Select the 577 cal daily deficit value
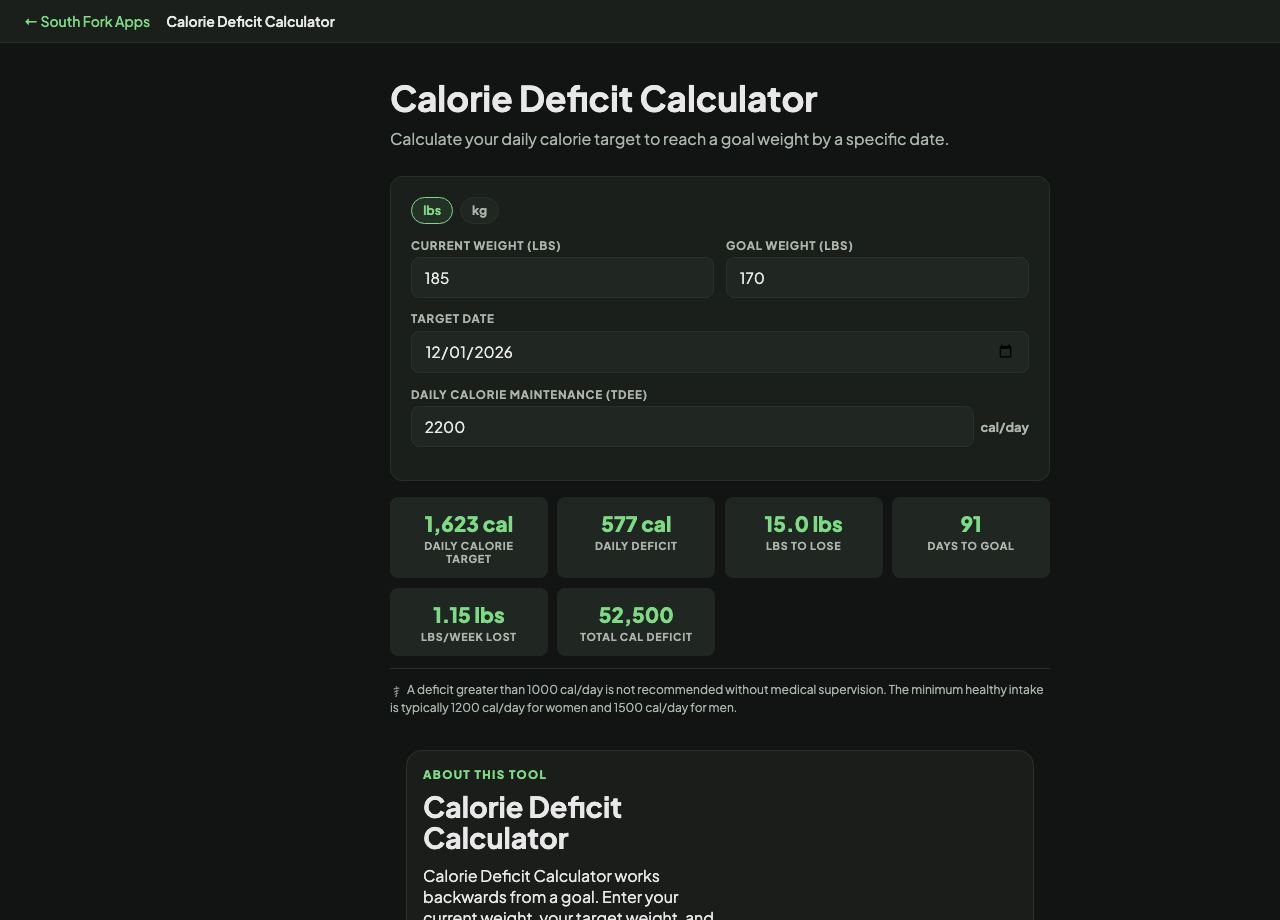This screenshot has width=1280, height=920. (636, 524)
